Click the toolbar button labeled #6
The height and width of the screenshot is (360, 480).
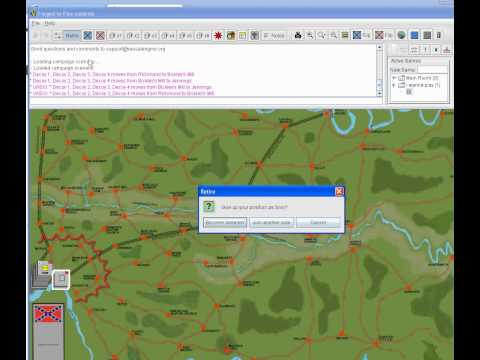[x=203, y=35]
